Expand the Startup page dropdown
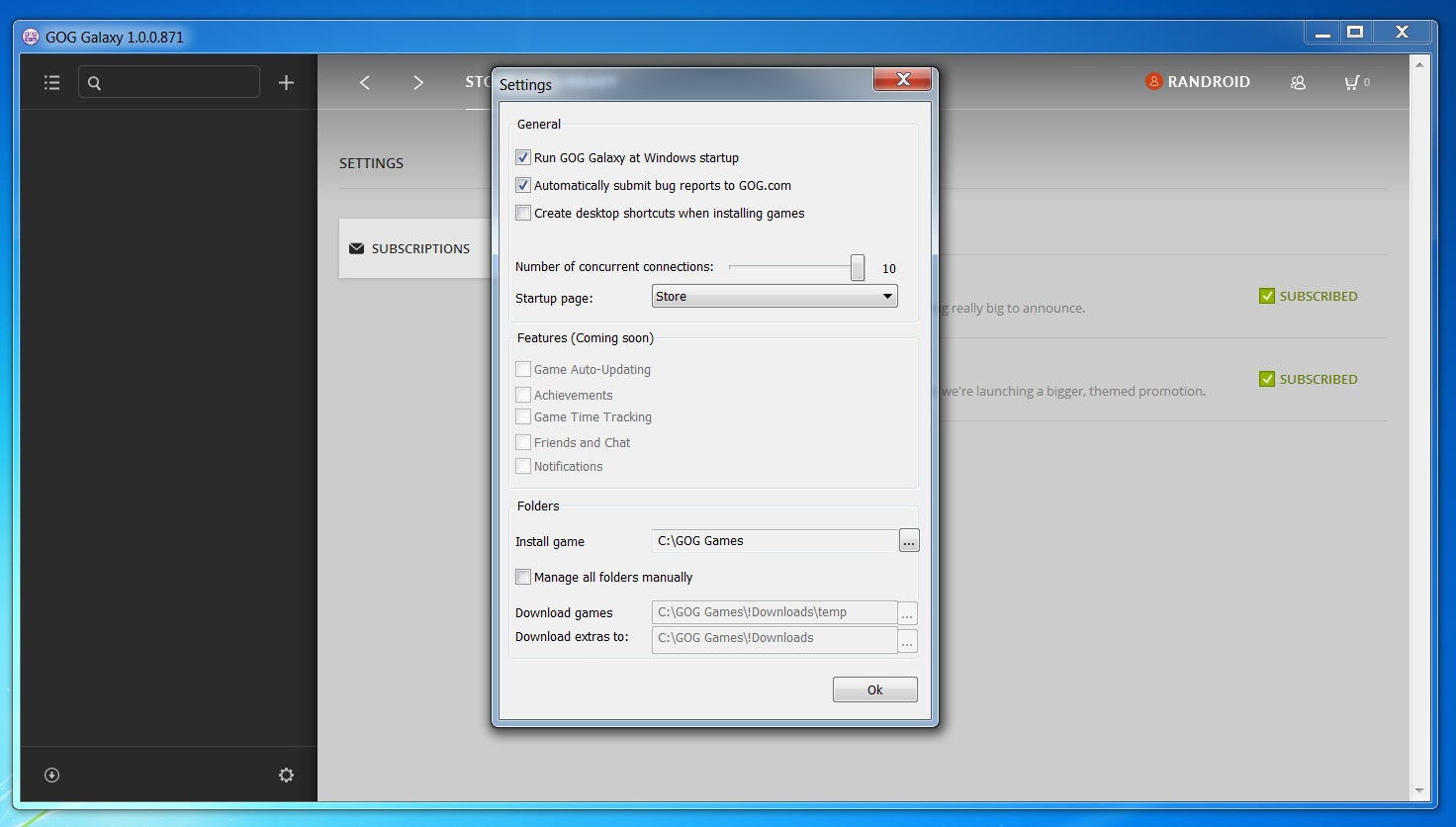Screen dimensions: 1456x827 click(x=774, y=296)
